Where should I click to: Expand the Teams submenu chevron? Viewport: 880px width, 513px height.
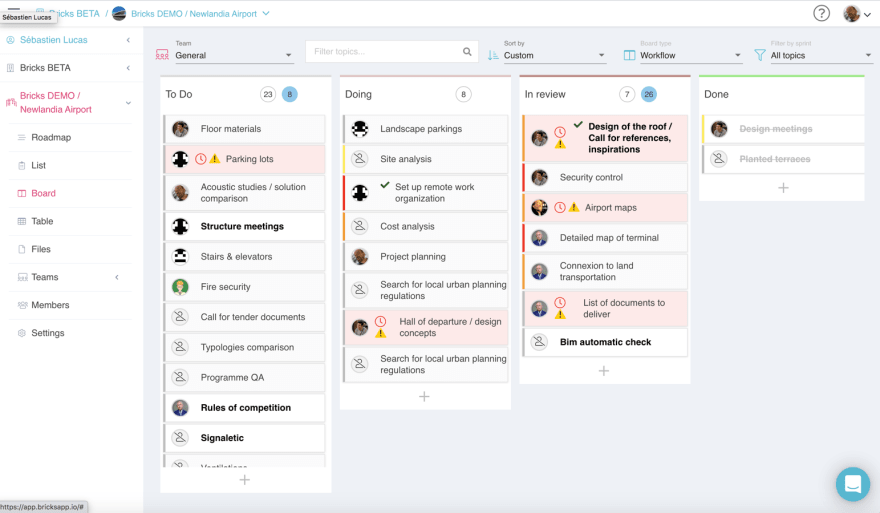[x=117, y=277]
